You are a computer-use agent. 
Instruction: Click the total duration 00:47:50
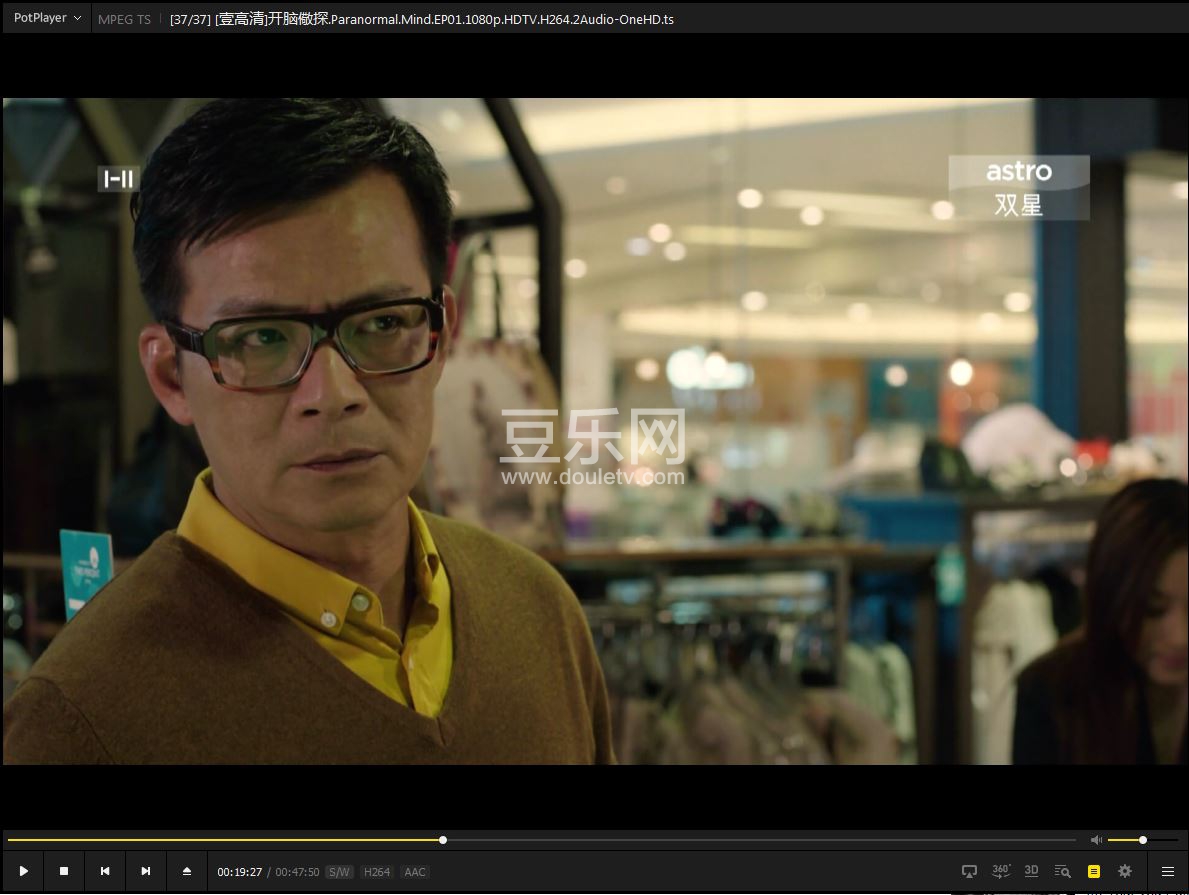click(297, 872)
